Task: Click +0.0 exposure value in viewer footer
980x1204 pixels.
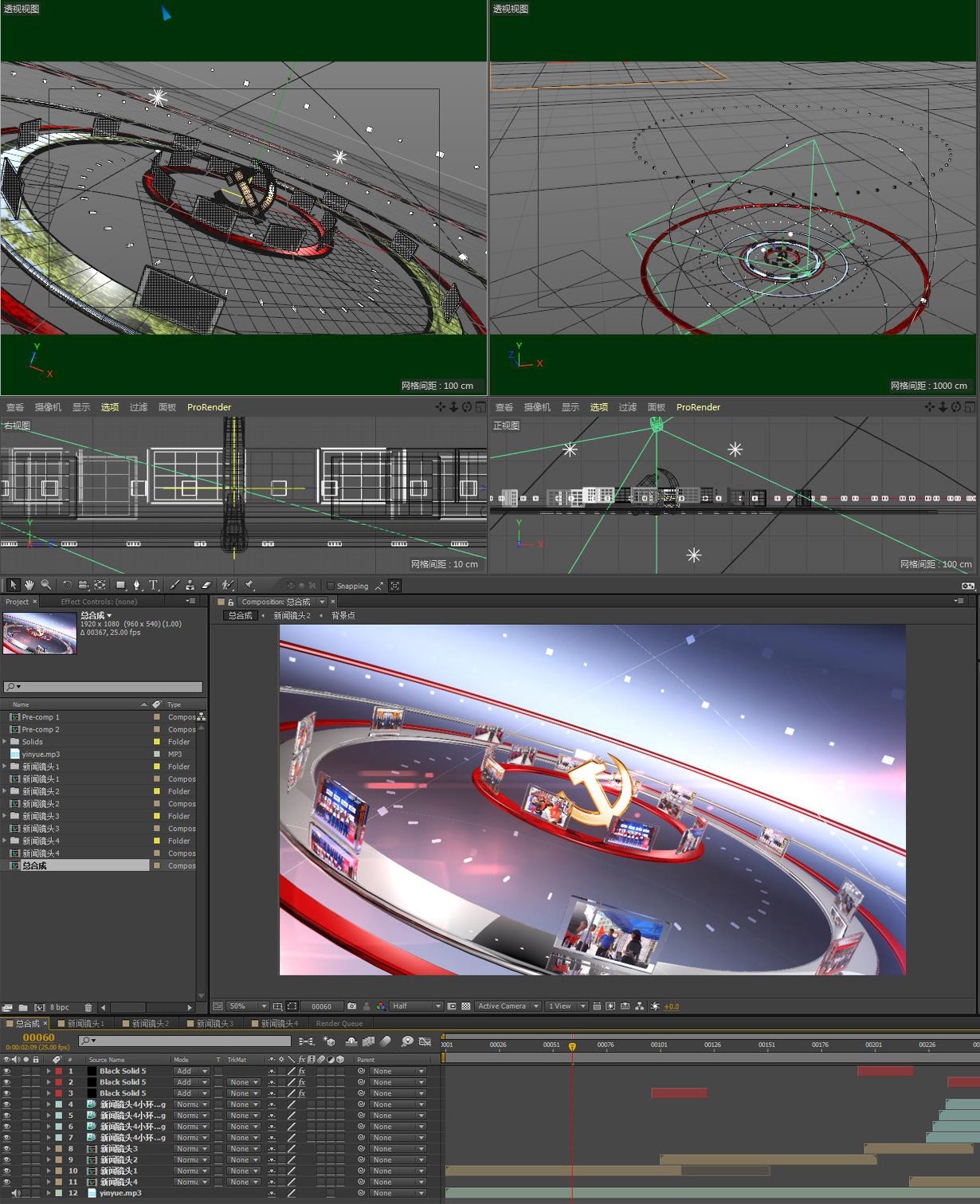Action: 672,1006
